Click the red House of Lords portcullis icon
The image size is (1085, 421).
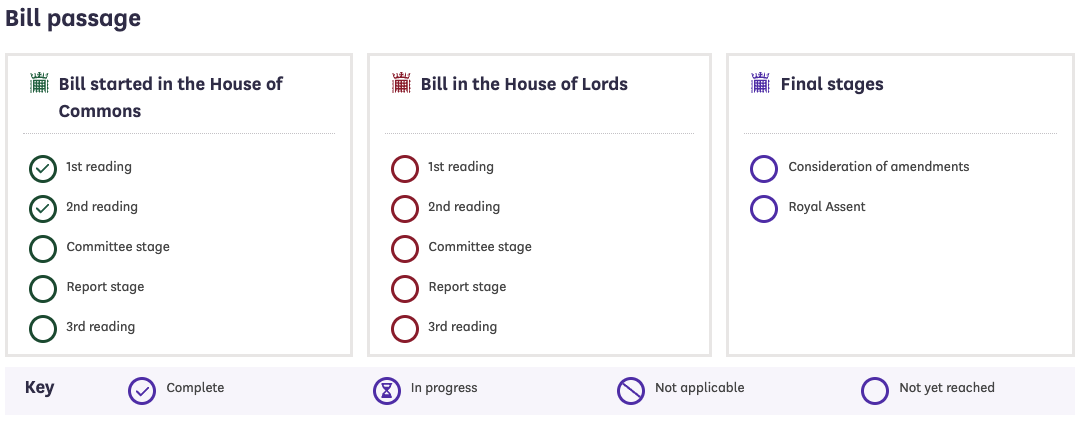coord(401,84)
